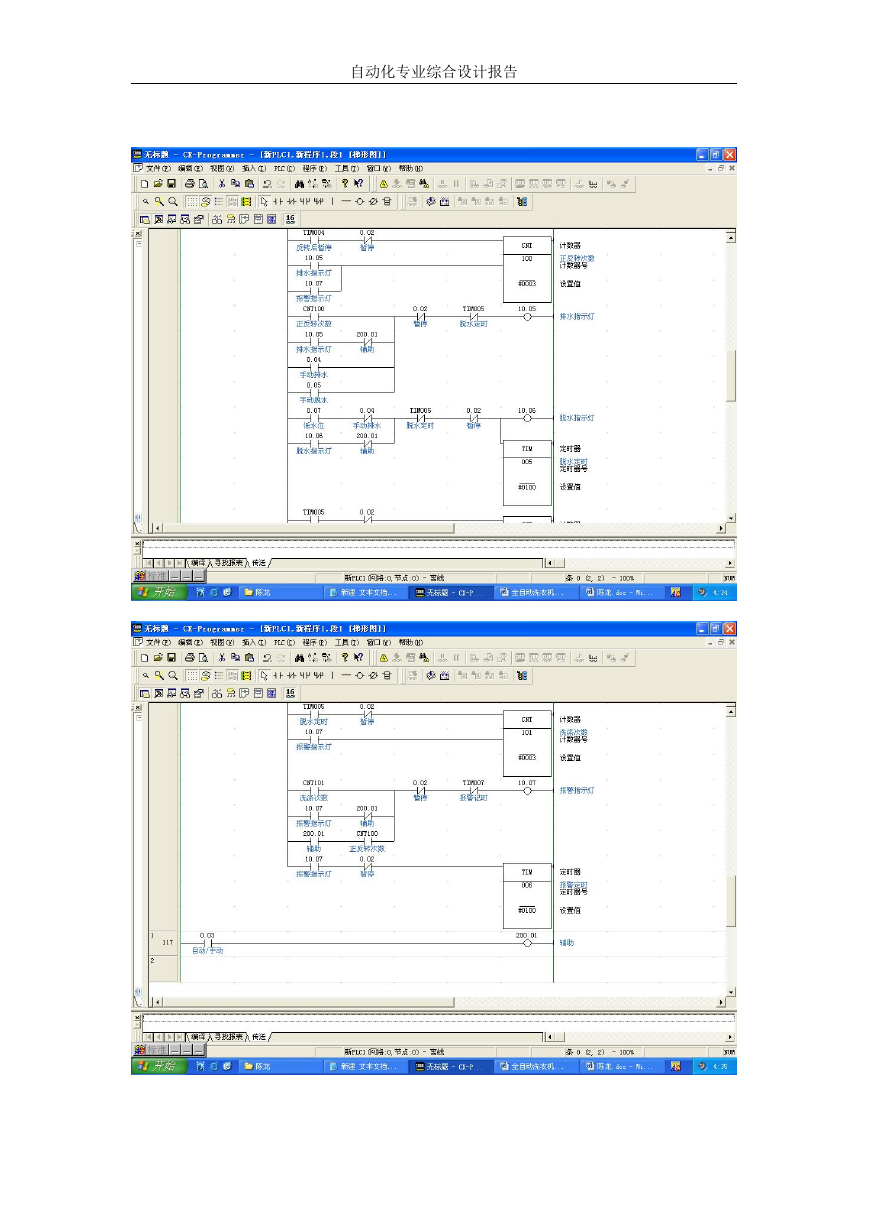Select the 10.05 排水指示灯 output coil
The width and height of the screenshot is (869, 1228).
(x=527, y=316)
